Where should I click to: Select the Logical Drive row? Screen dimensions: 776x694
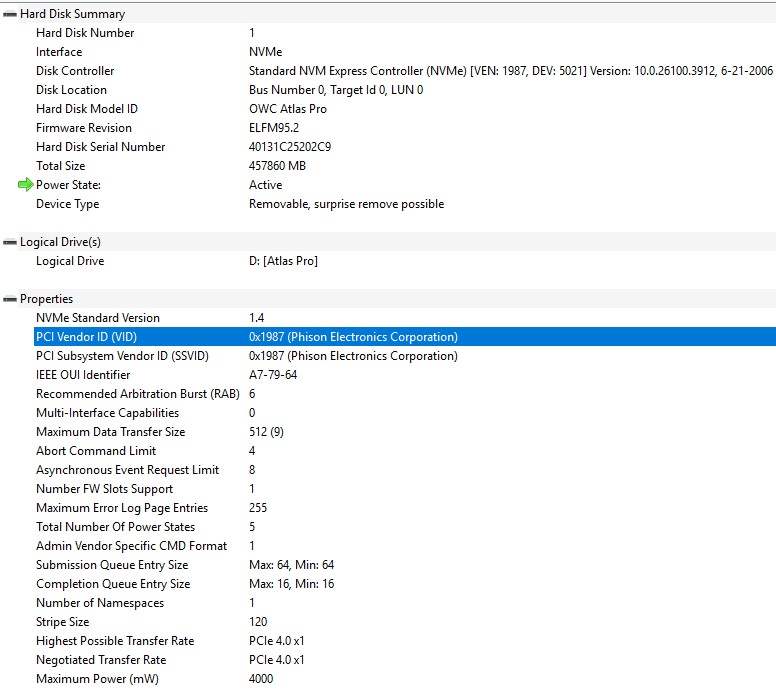pos(405,261)
